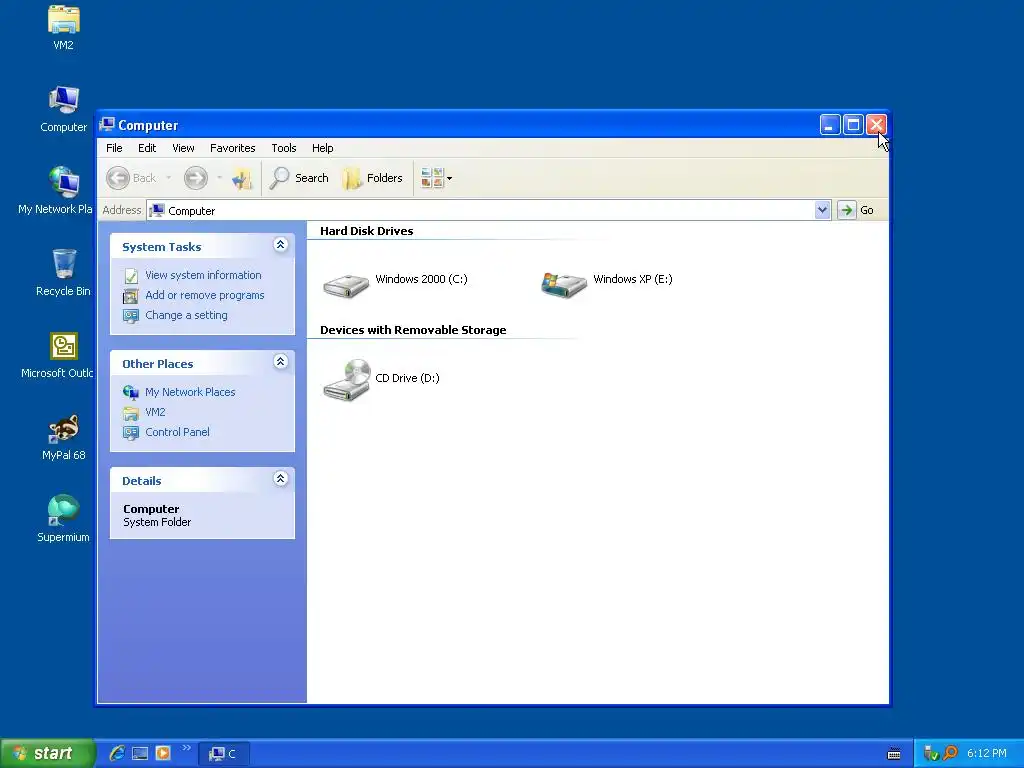
Task: Open Control Panel link in sidebar
Action: click(x=177, y=432)
